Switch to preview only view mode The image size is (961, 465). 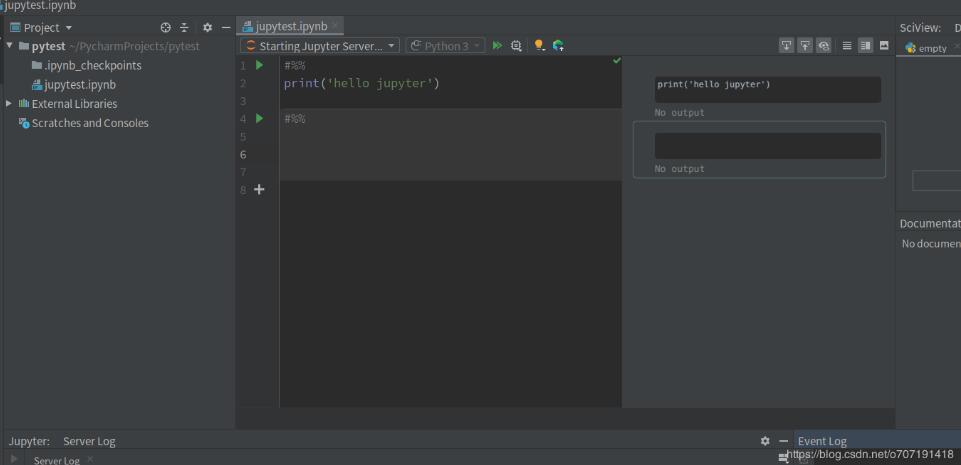coord(884,46)
